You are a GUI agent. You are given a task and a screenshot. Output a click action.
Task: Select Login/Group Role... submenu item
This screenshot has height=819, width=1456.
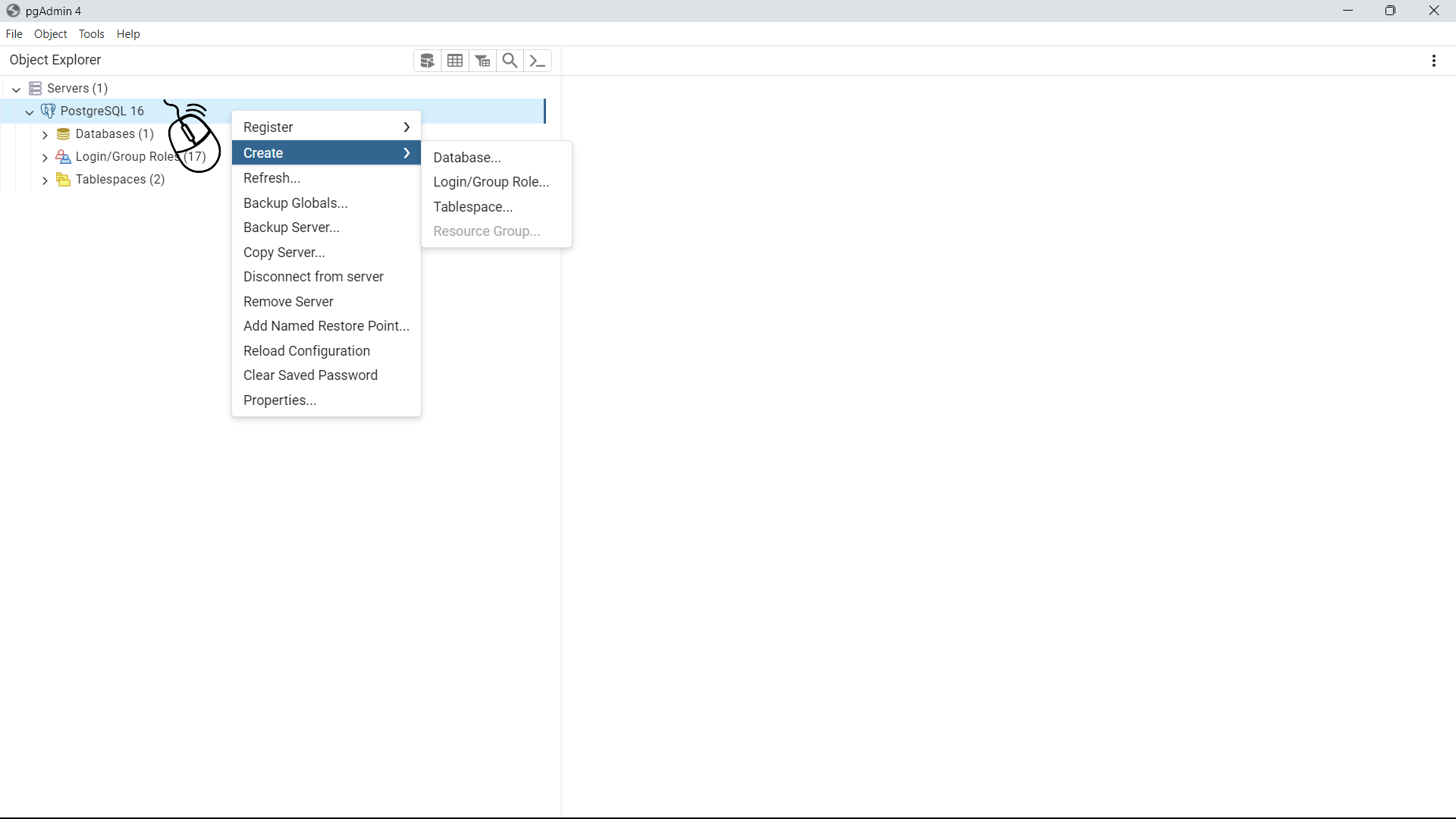pyautogui.click(x=497, y=182)
